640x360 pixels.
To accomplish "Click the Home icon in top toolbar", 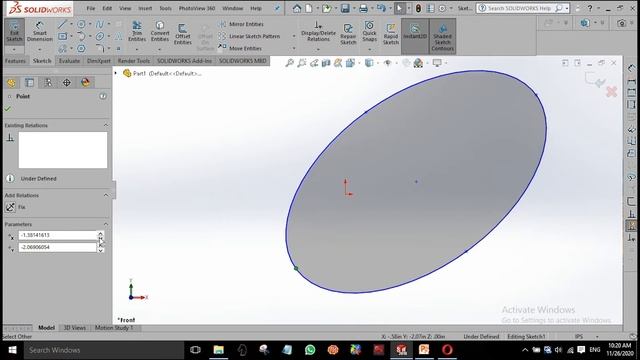I will (x=297, y=8).
